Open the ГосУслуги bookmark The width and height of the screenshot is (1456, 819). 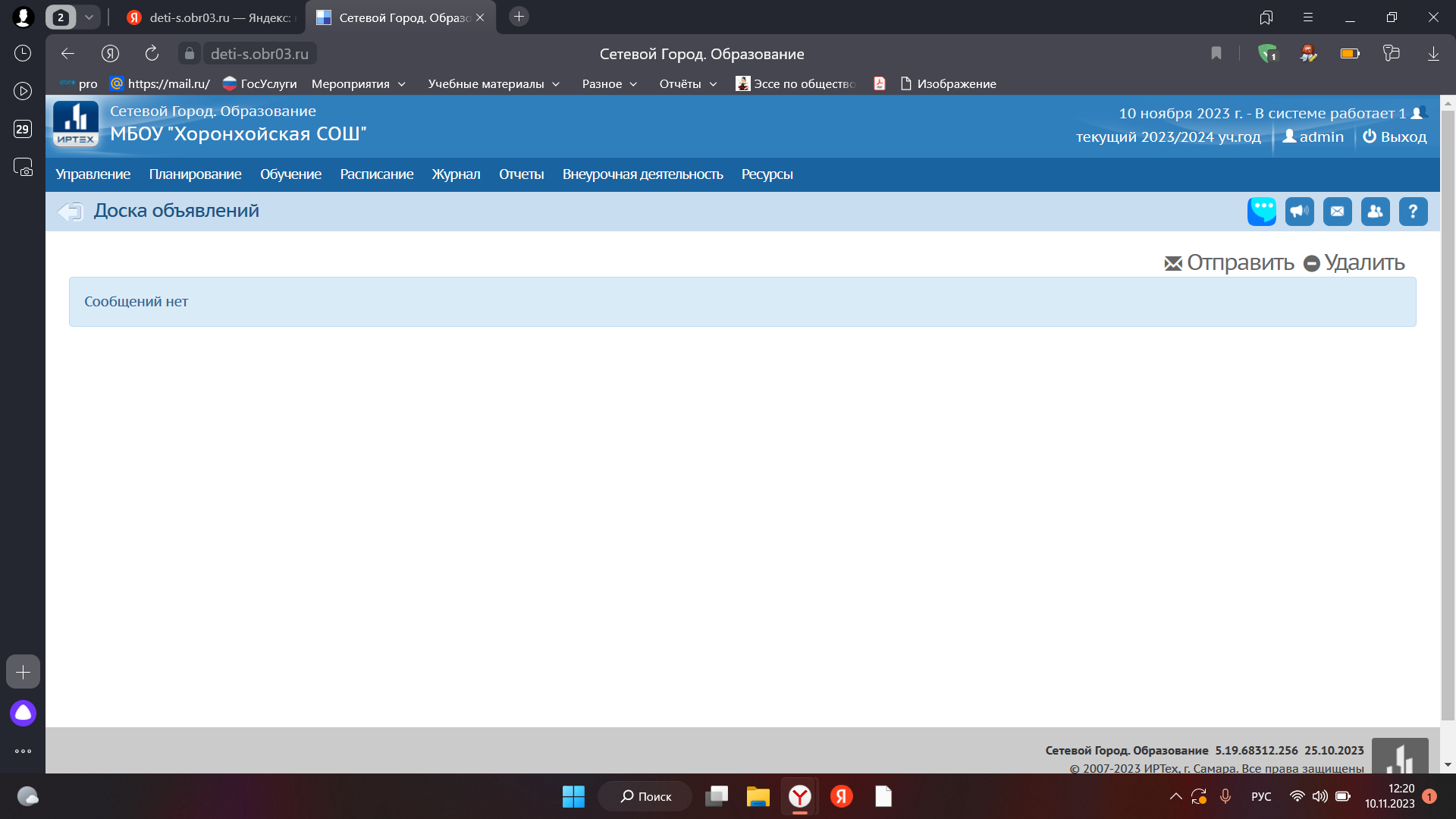pos(259,83)
